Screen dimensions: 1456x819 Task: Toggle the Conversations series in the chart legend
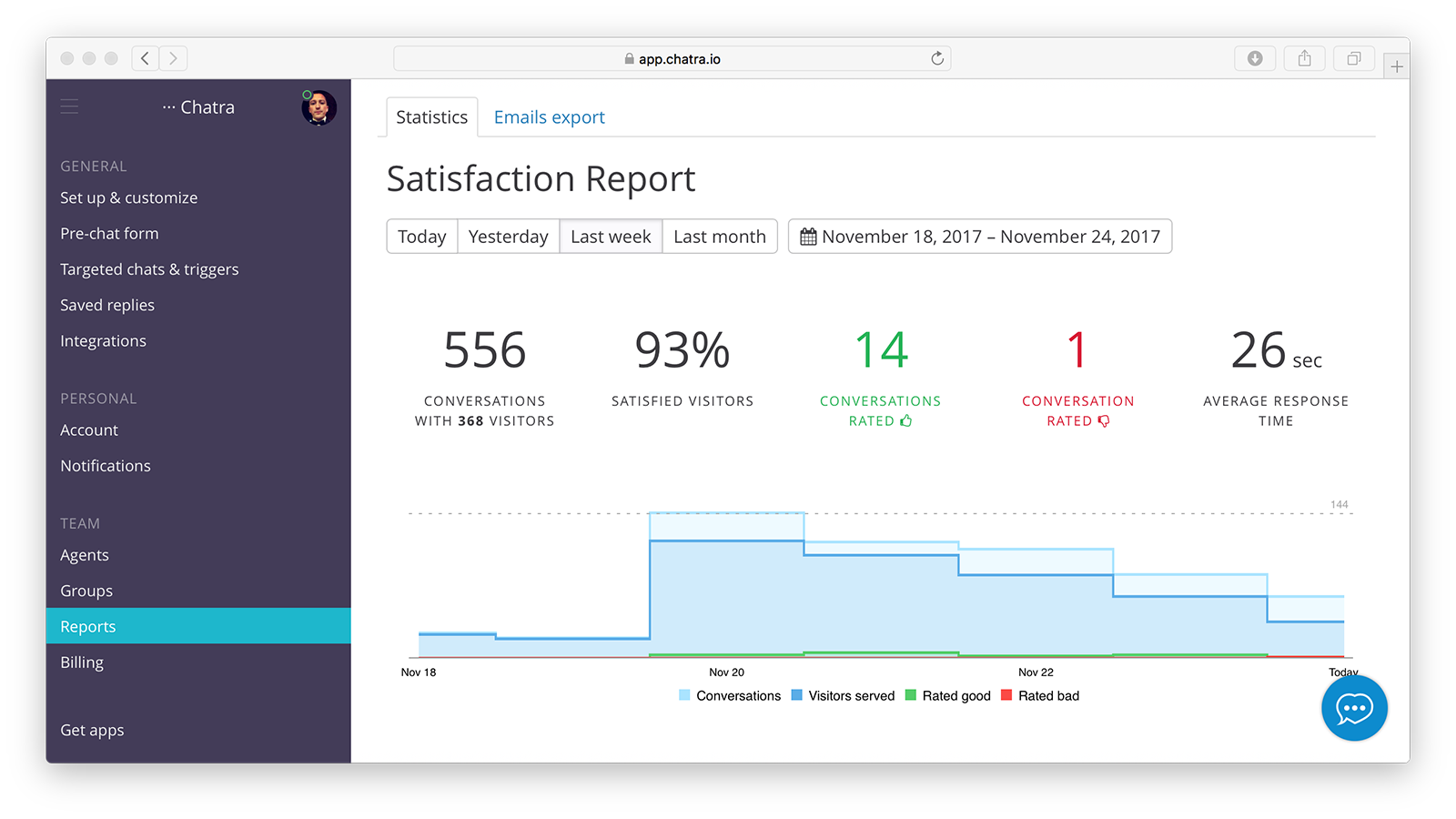[730, 695]
